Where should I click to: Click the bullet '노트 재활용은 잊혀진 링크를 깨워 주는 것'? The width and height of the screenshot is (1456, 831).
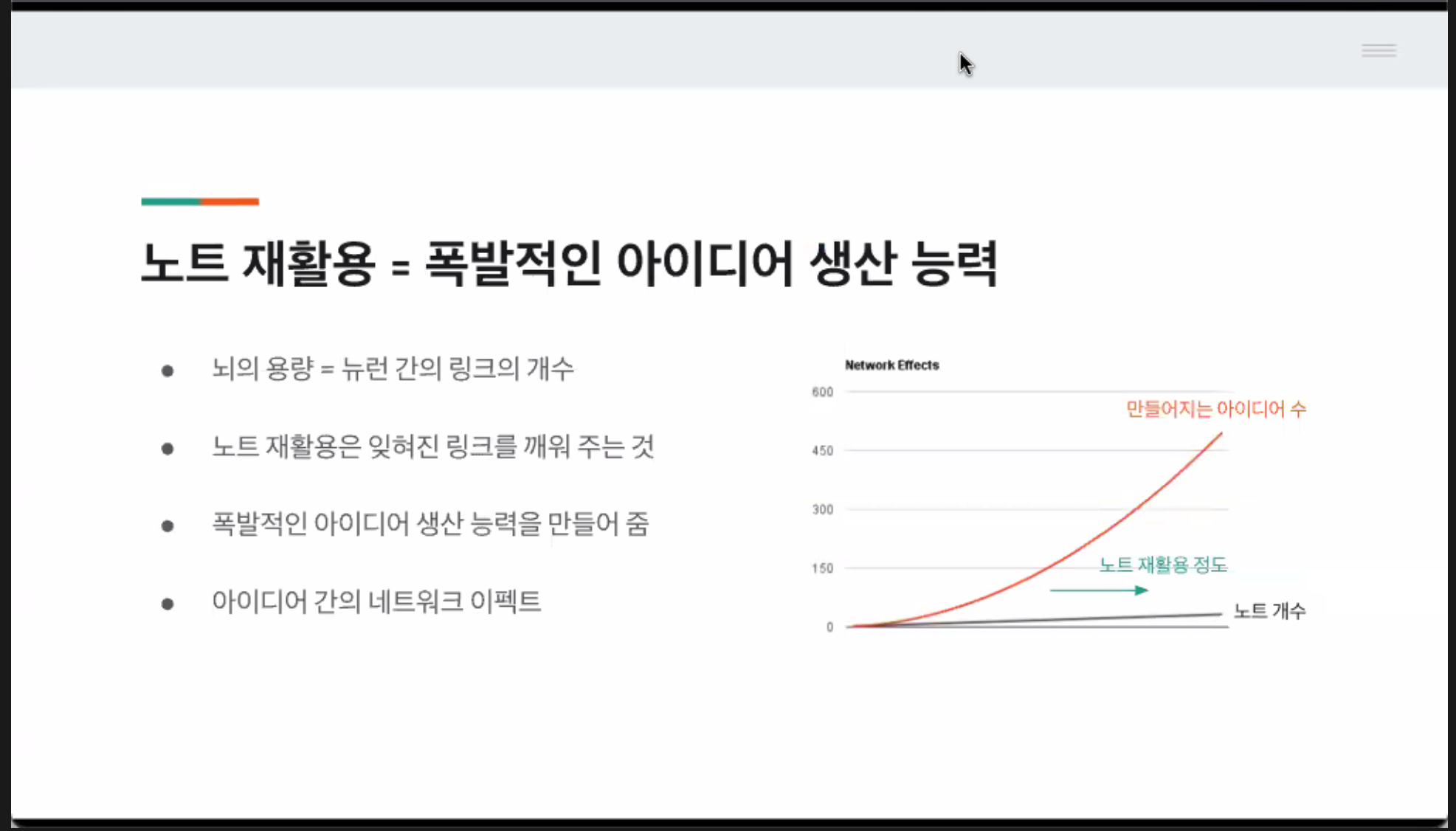(432, 446)
